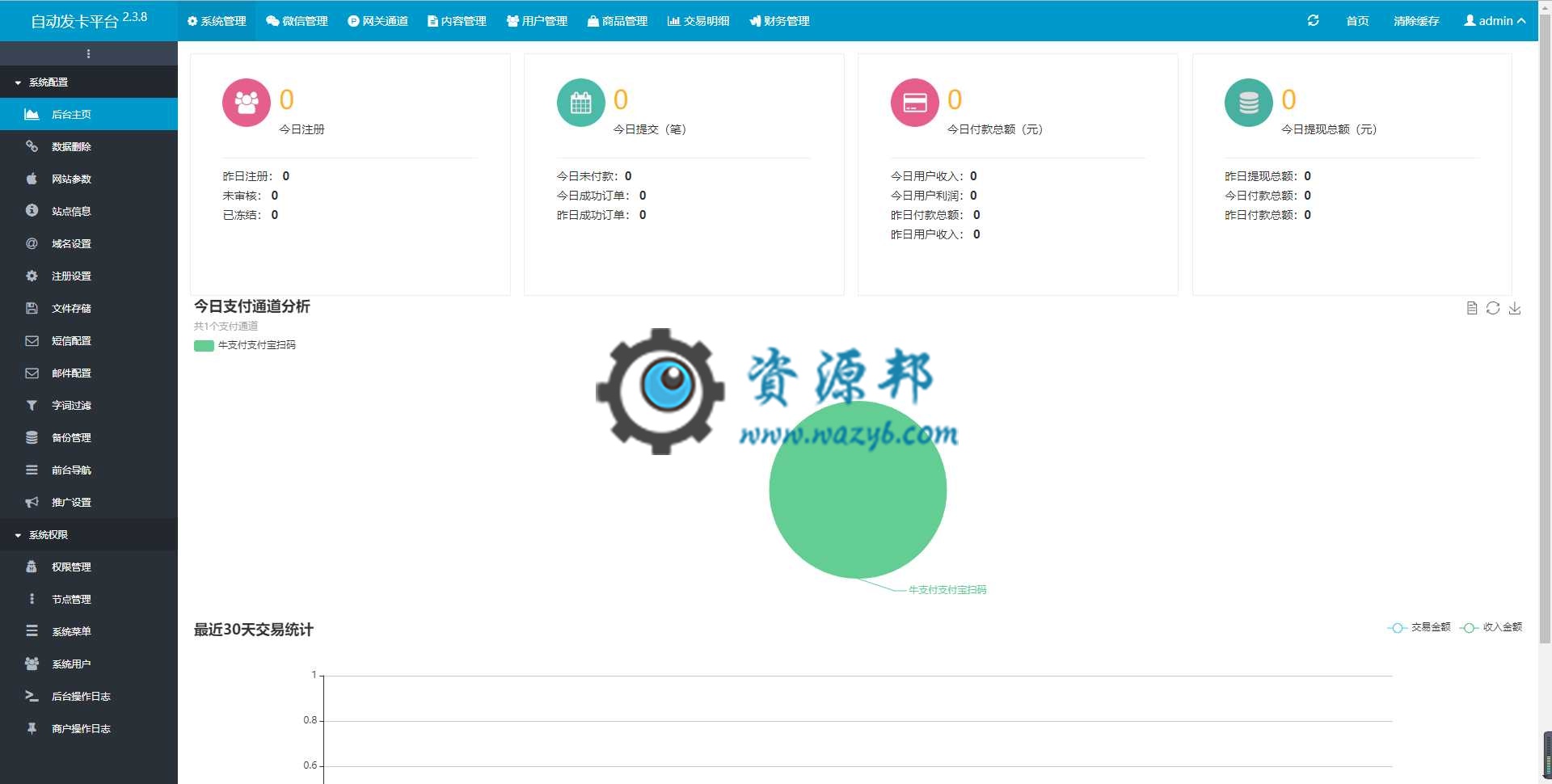Click the 网站参数 apple icon
Screen dimensions: 1552x784
32,179
